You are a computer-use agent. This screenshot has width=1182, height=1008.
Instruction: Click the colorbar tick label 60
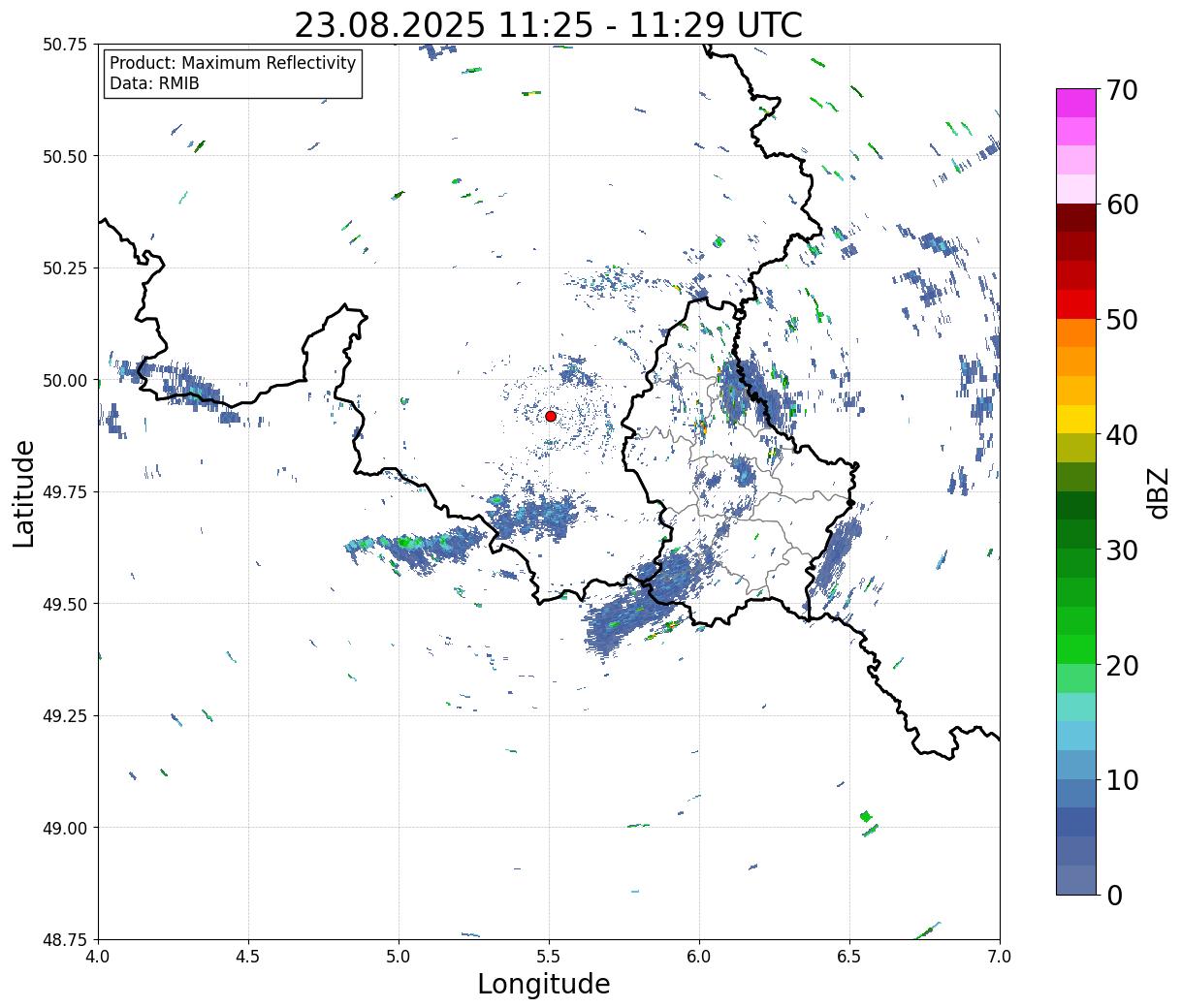point(1121,205)
